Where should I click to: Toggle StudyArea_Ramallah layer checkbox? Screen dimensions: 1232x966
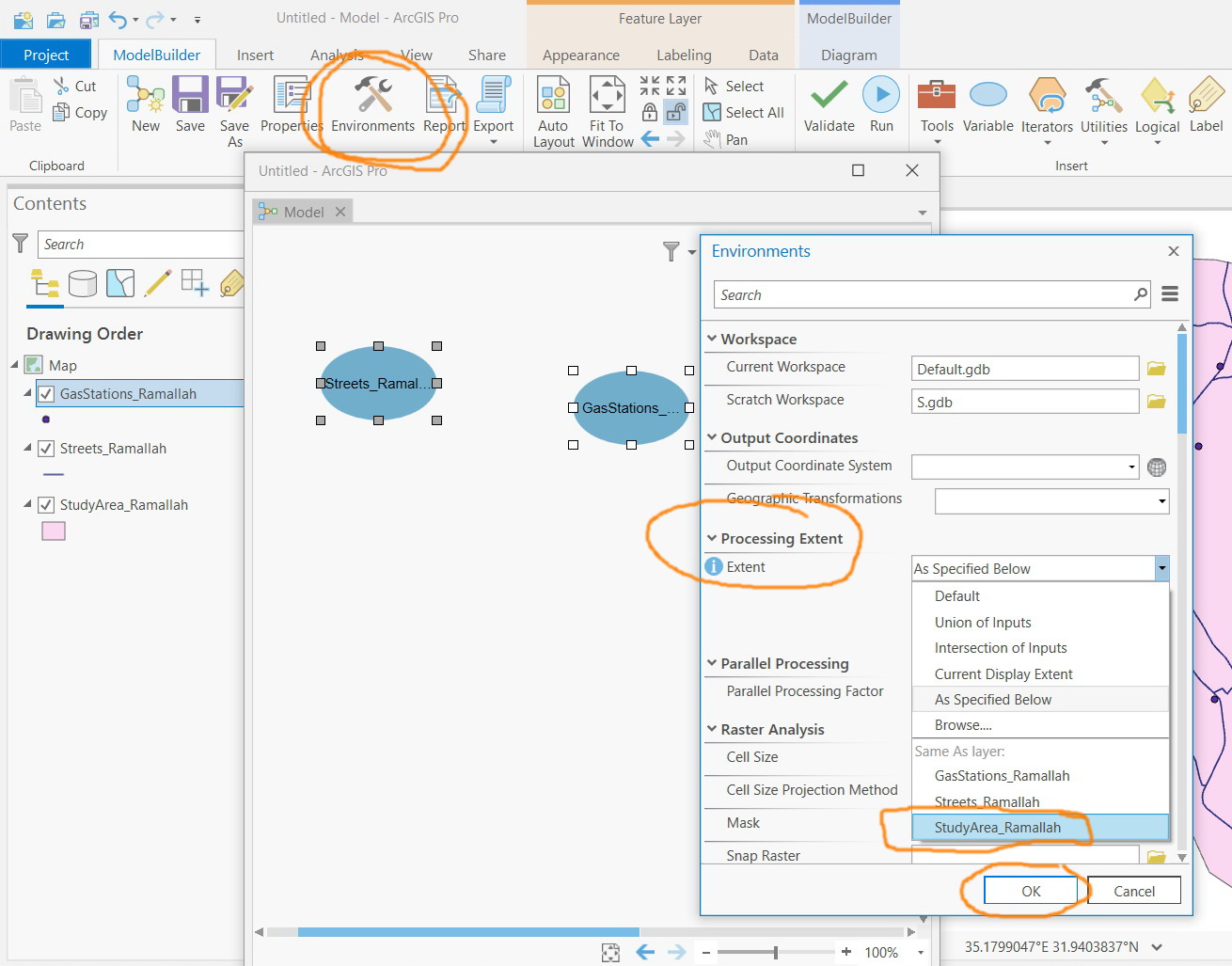pos(46,505)
